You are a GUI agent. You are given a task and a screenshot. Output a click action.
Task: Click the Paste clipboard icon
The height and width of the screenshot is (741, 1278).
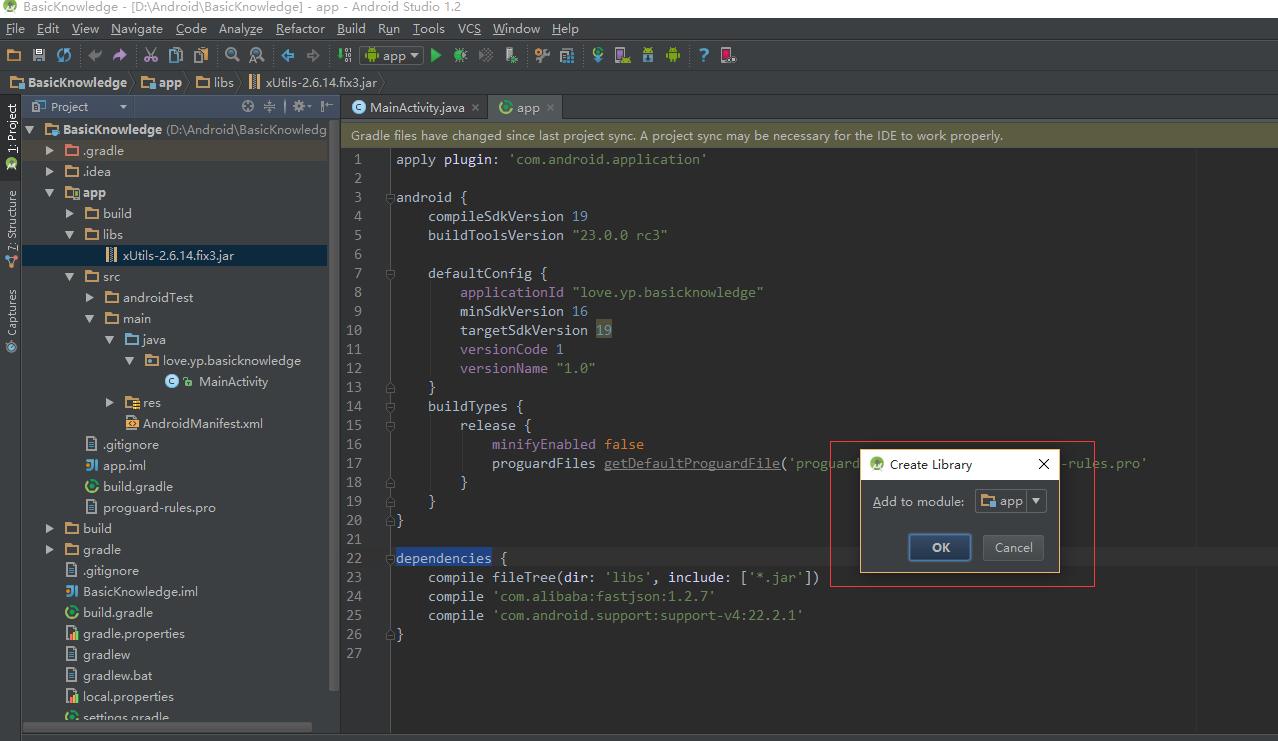pyautogui.click(x=201, y=55)
